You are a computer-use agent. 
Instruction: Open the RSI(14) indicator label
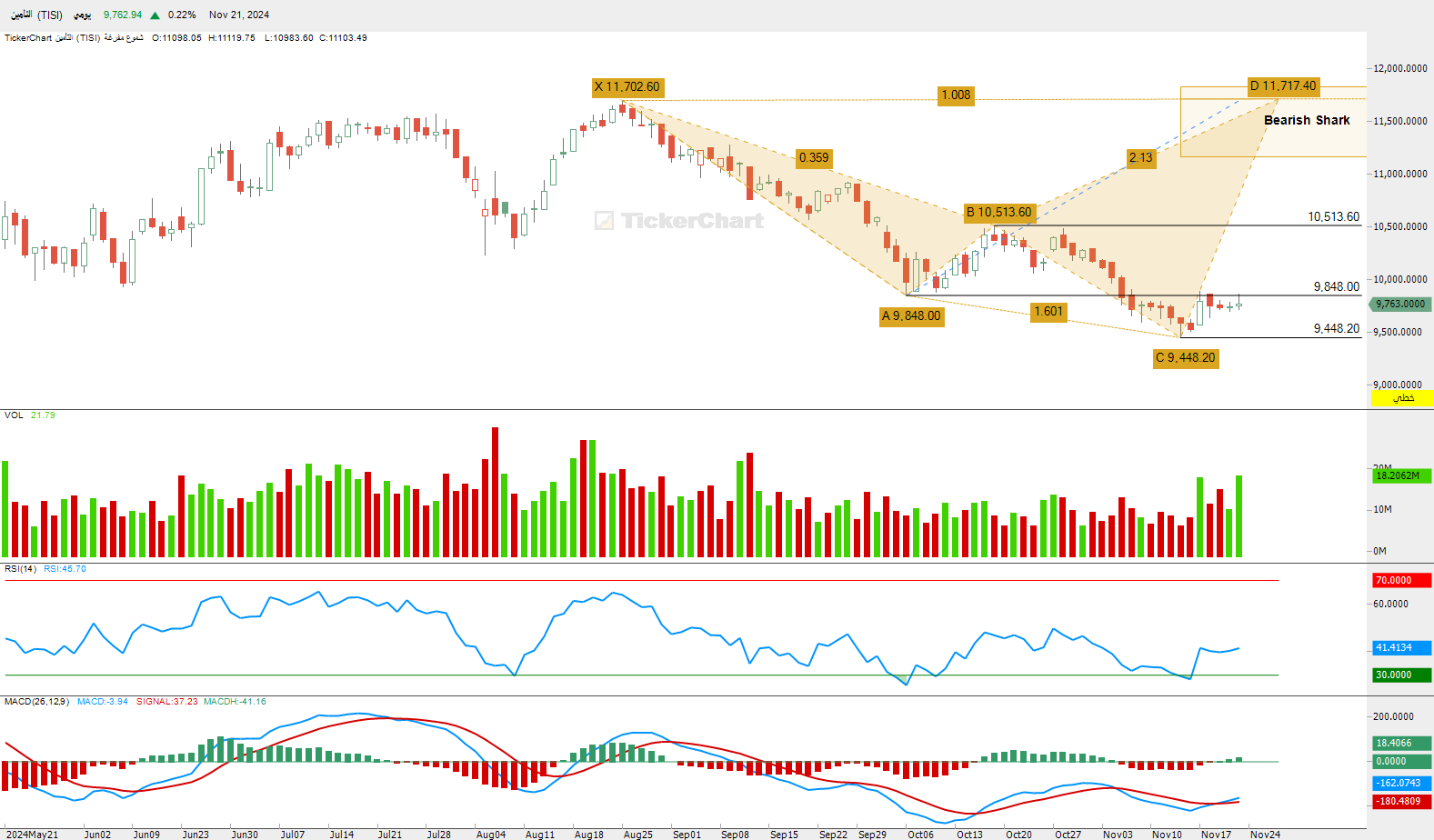(x=20, y=569)
